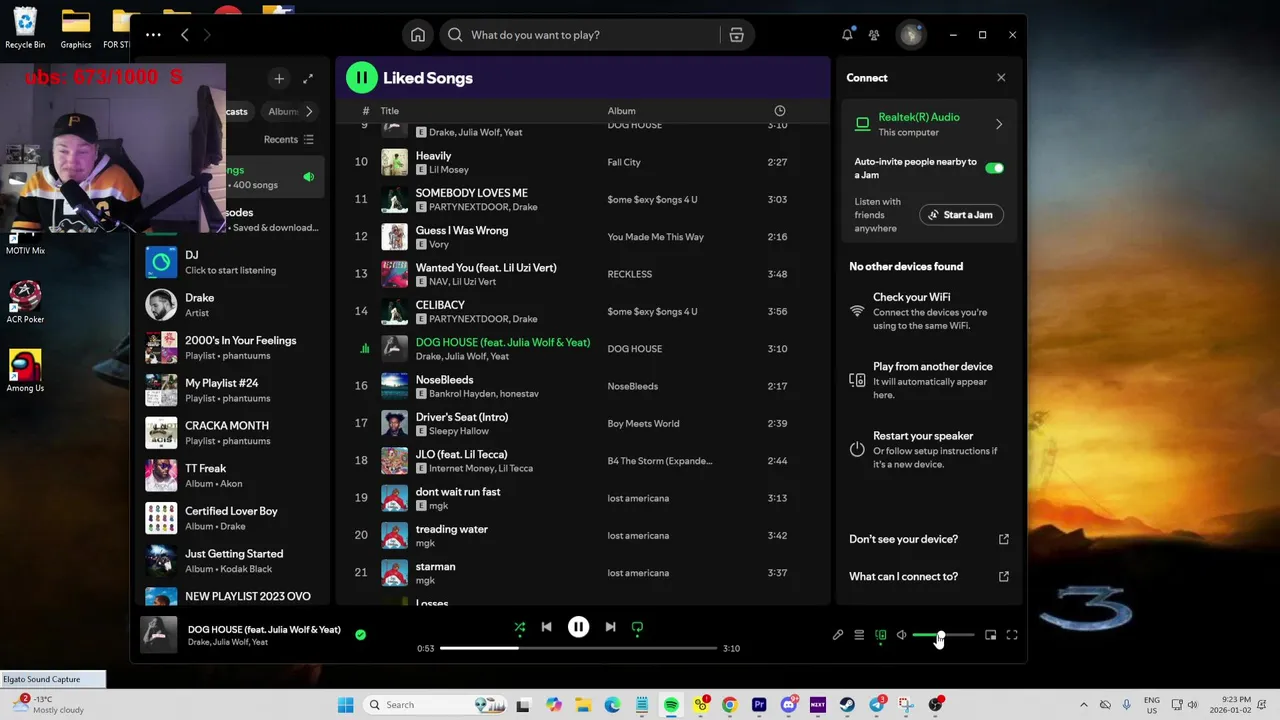Viewport: 1280px width, 720px height.
Task: Open the user profile avatar
Action: [x=910, y=35]
